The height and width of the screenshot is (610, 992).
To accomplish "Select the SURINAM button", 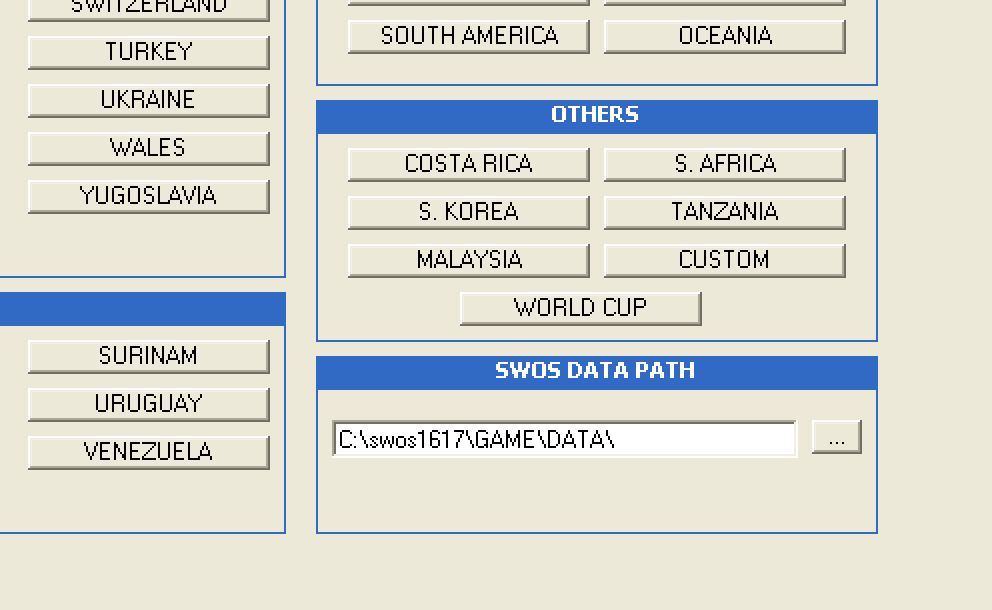I will 148,356.
